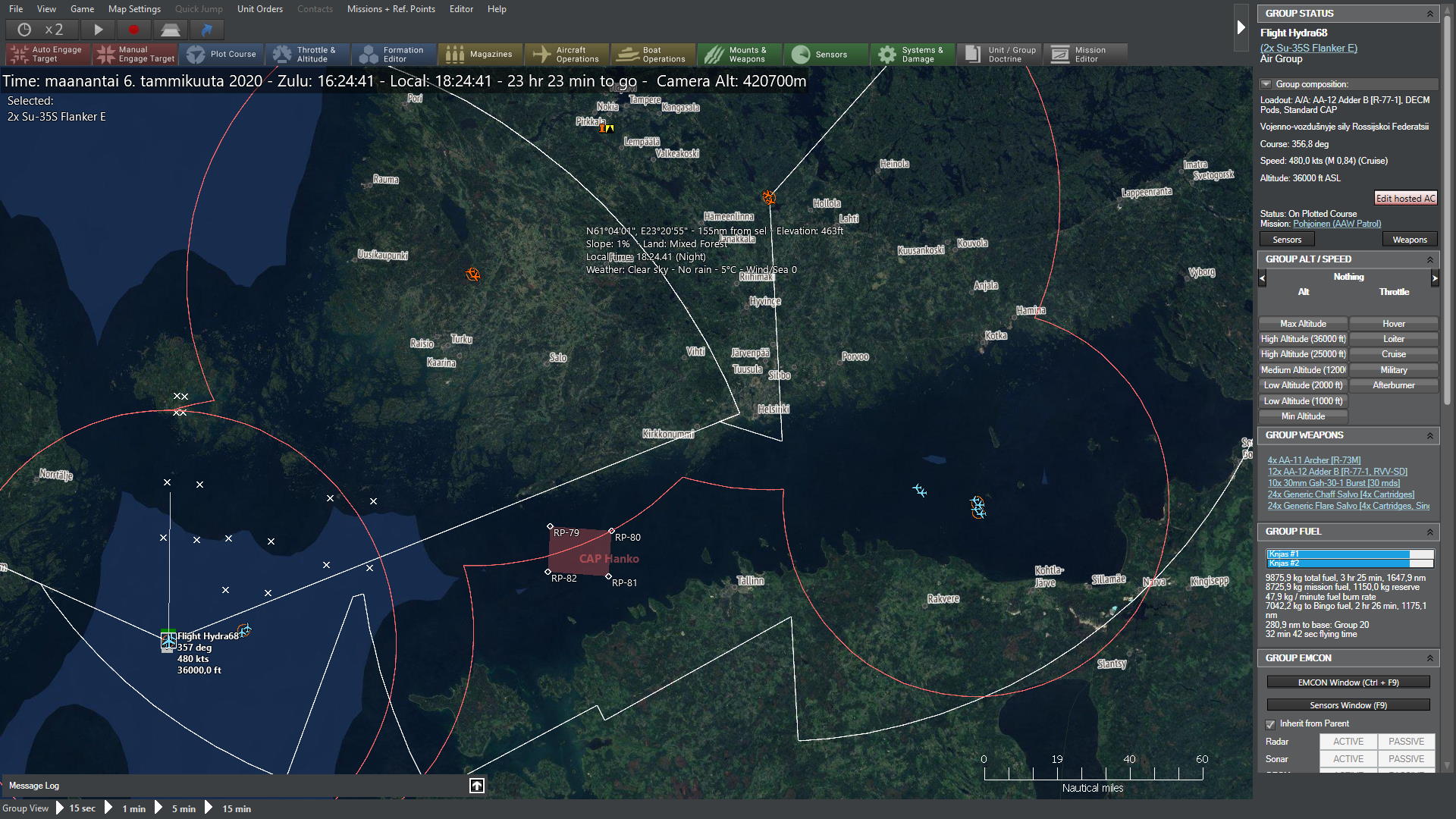Click the map layers stack icon

(171, 30)
